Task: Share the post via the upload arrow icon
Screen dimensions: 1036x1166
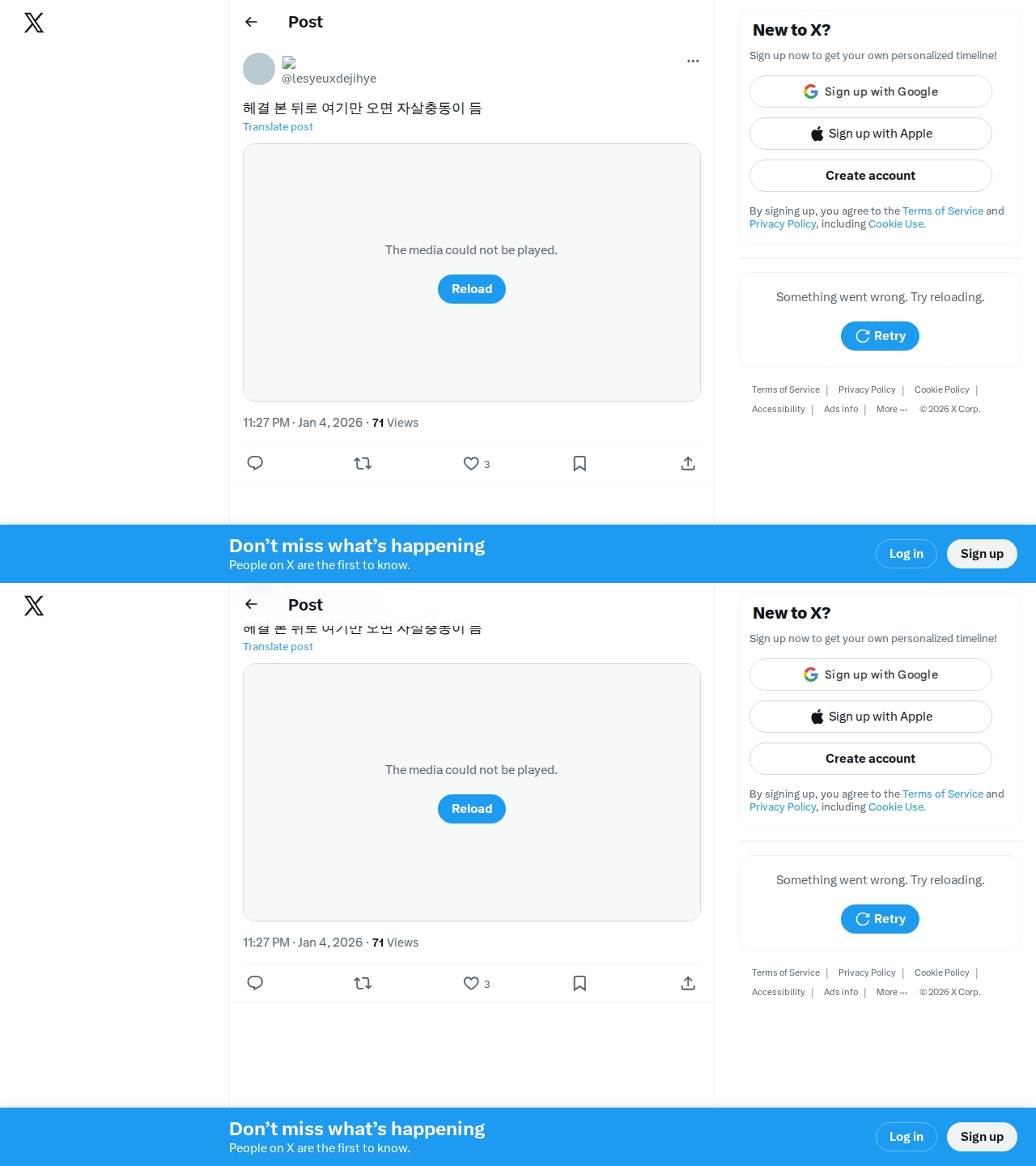Action: click(688, 463)
